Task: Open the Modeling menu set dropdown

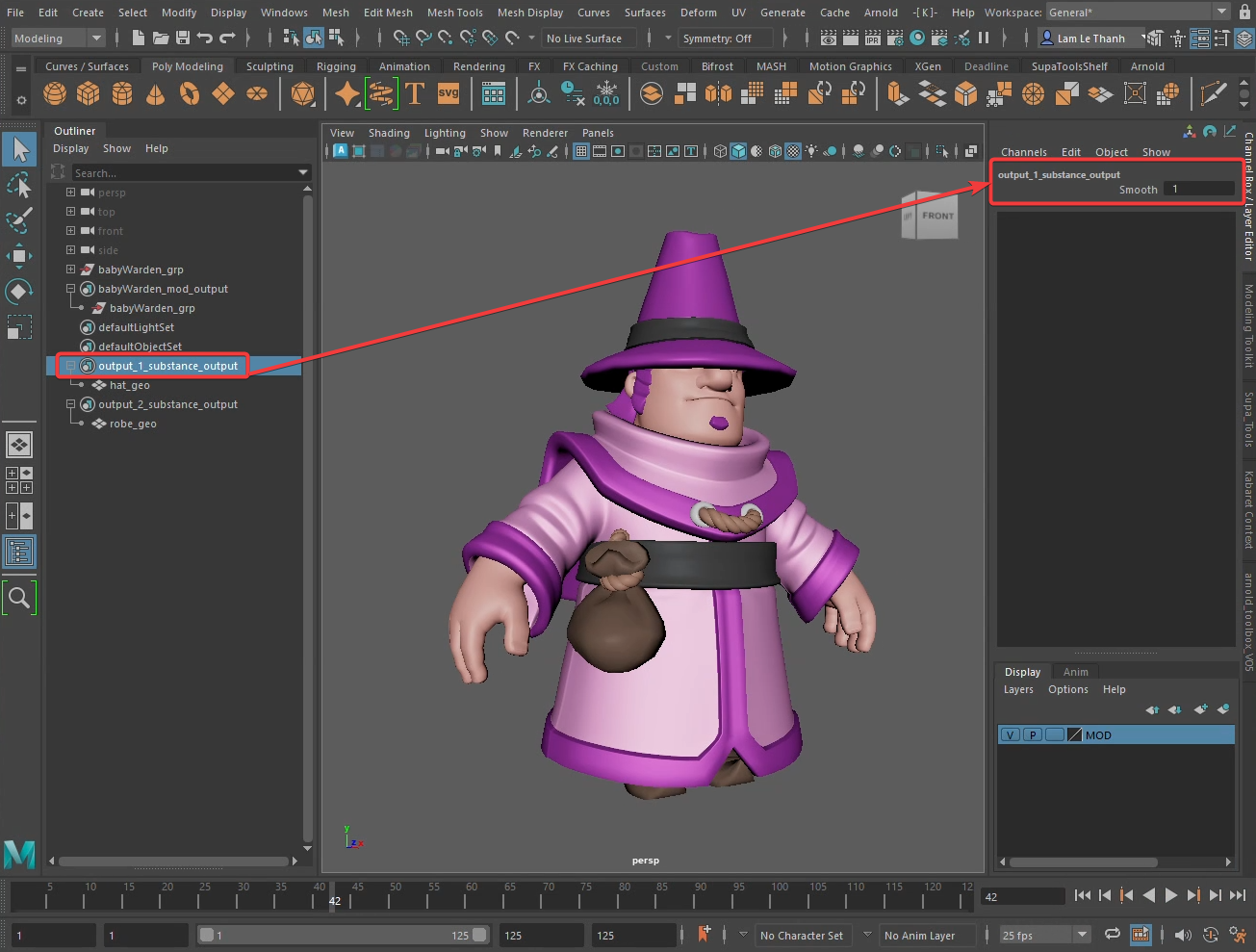Action: [x=58, y=39]
